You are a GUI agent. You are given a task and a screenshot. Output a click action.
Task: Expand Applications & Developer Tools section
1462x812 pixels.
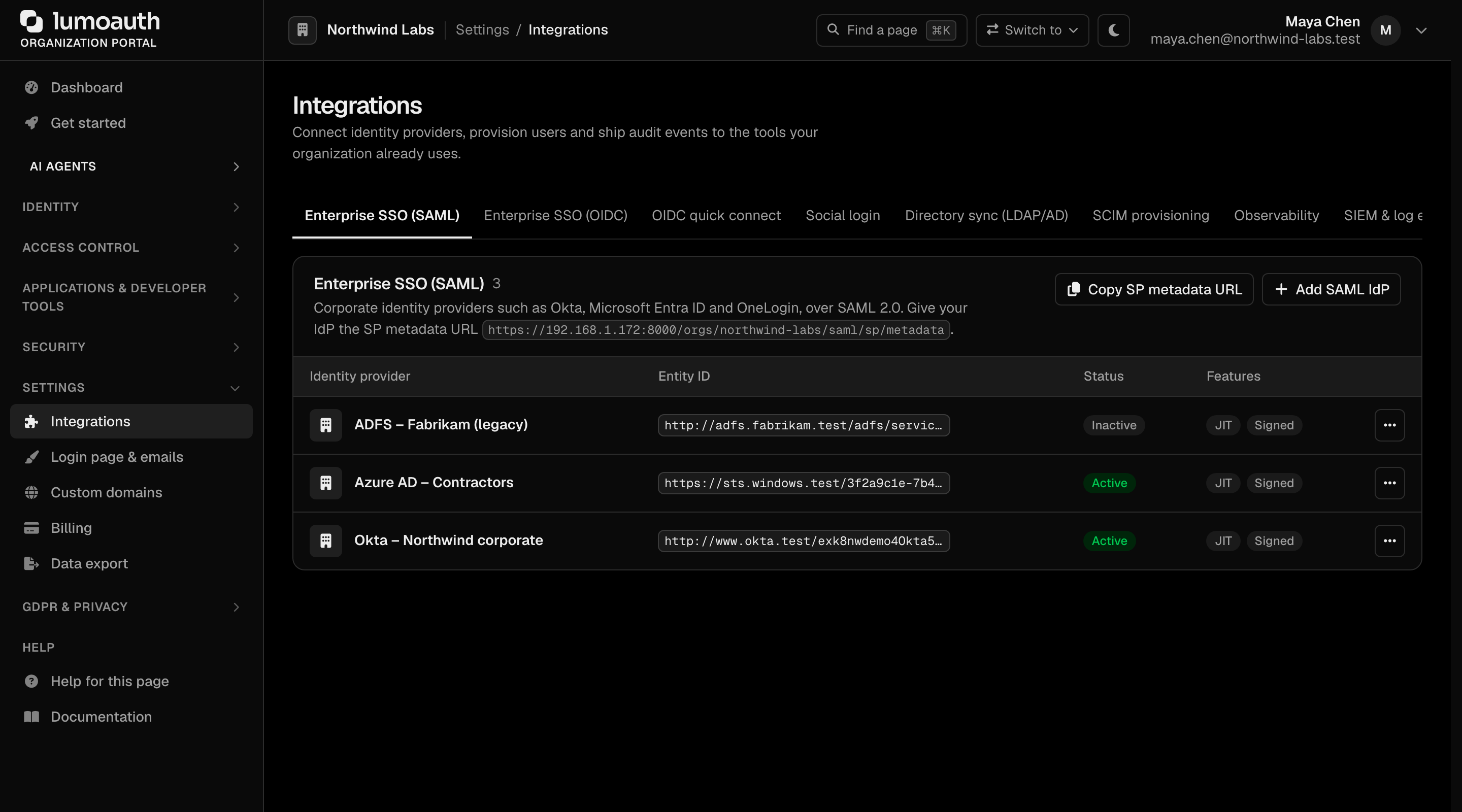(x=131, y=297)
